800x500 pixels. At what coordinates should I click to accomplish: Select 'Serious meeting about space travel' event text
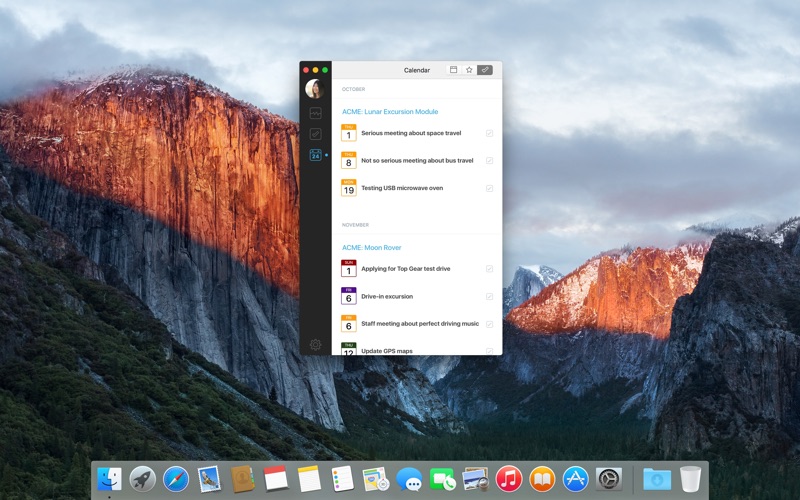pyautogui.click(x=411, y=133)
